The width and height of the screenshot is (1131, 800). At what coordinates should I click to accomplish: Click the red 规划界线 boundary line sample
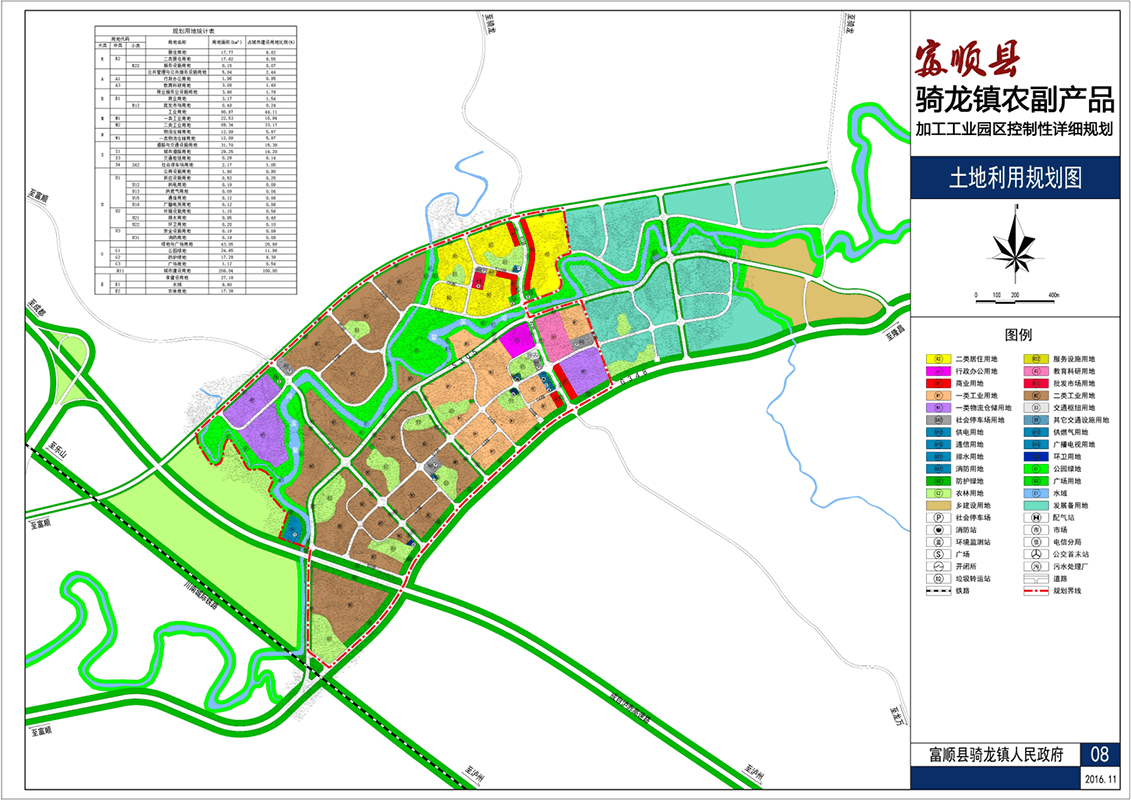[1032, 590]
